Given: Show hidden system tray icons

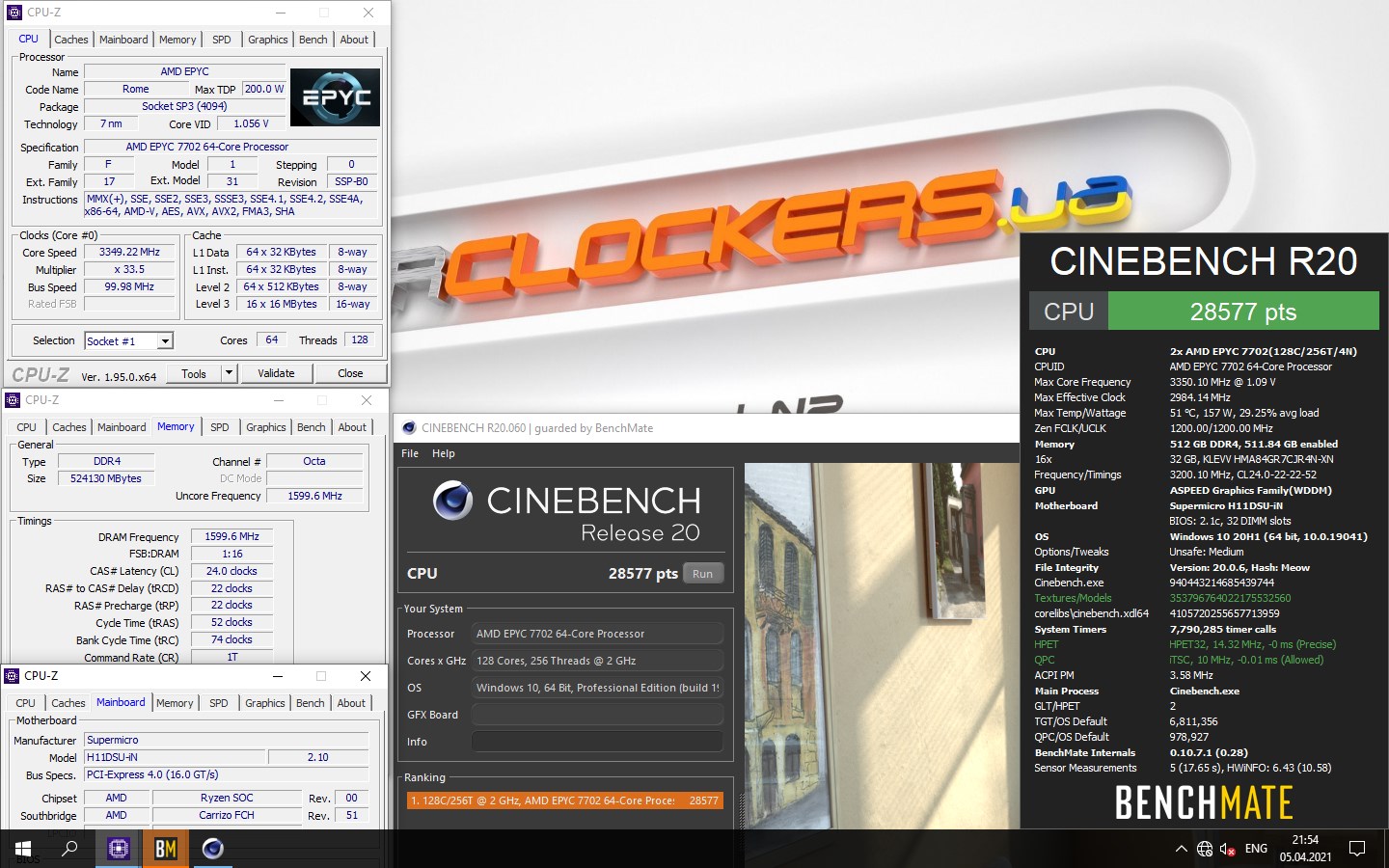Looking at the screenshot, I should (1181, 849).
